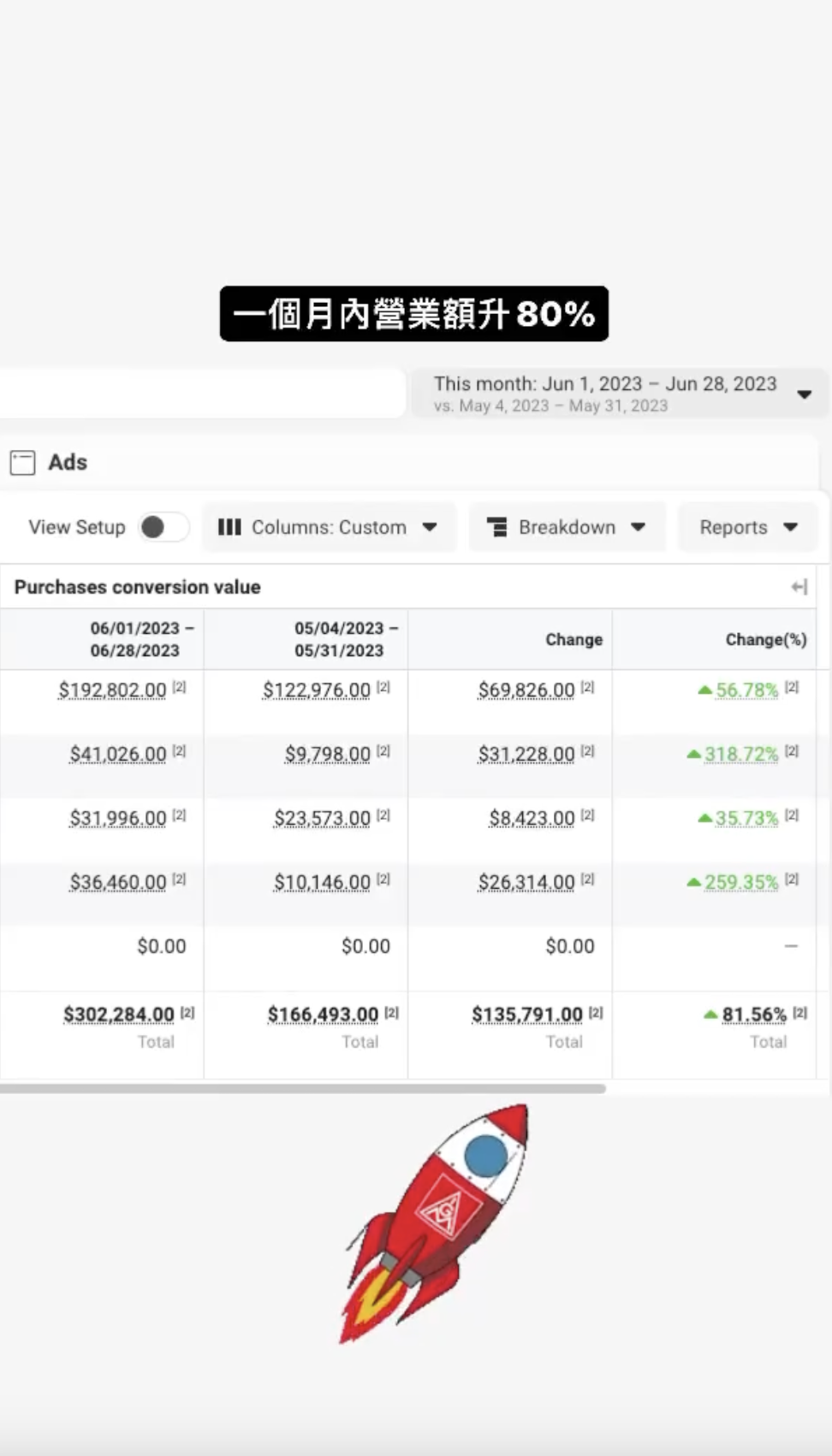Click the $41,026.00 conversion value link
Viewport: 832px width, 1456px height.
118,755
